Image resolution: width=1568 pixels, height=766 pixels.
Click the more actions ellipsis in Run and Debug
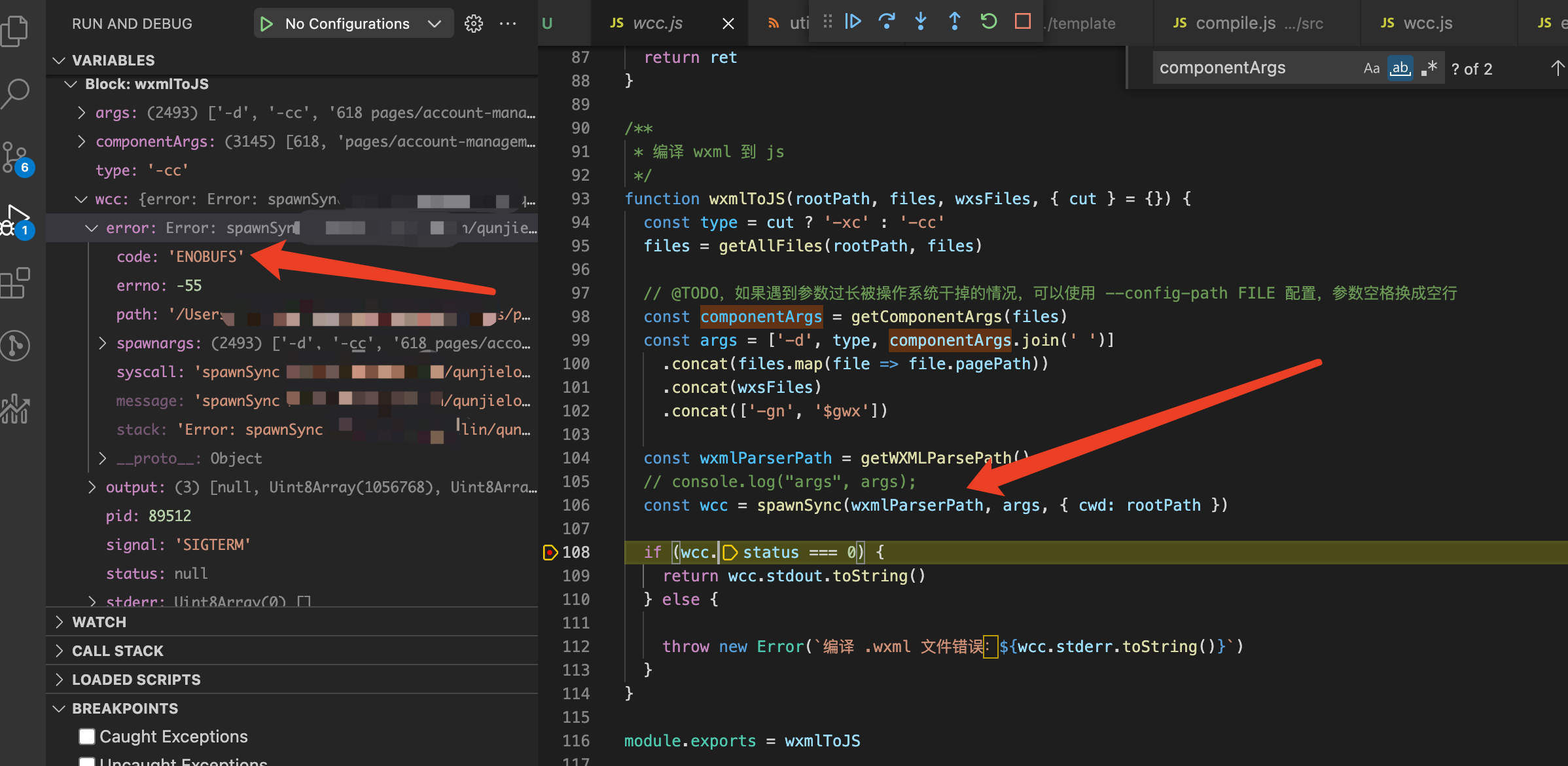(508, 23)
